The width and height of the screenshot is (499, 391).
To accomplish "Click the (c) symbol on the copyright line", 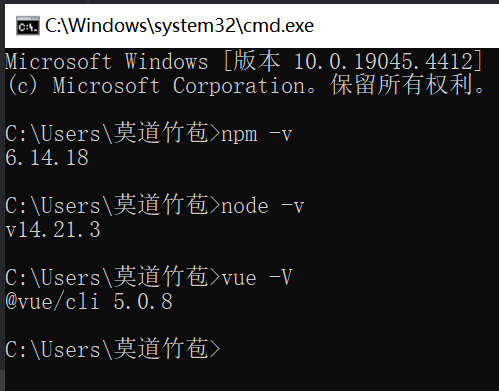I will point(22,86).
